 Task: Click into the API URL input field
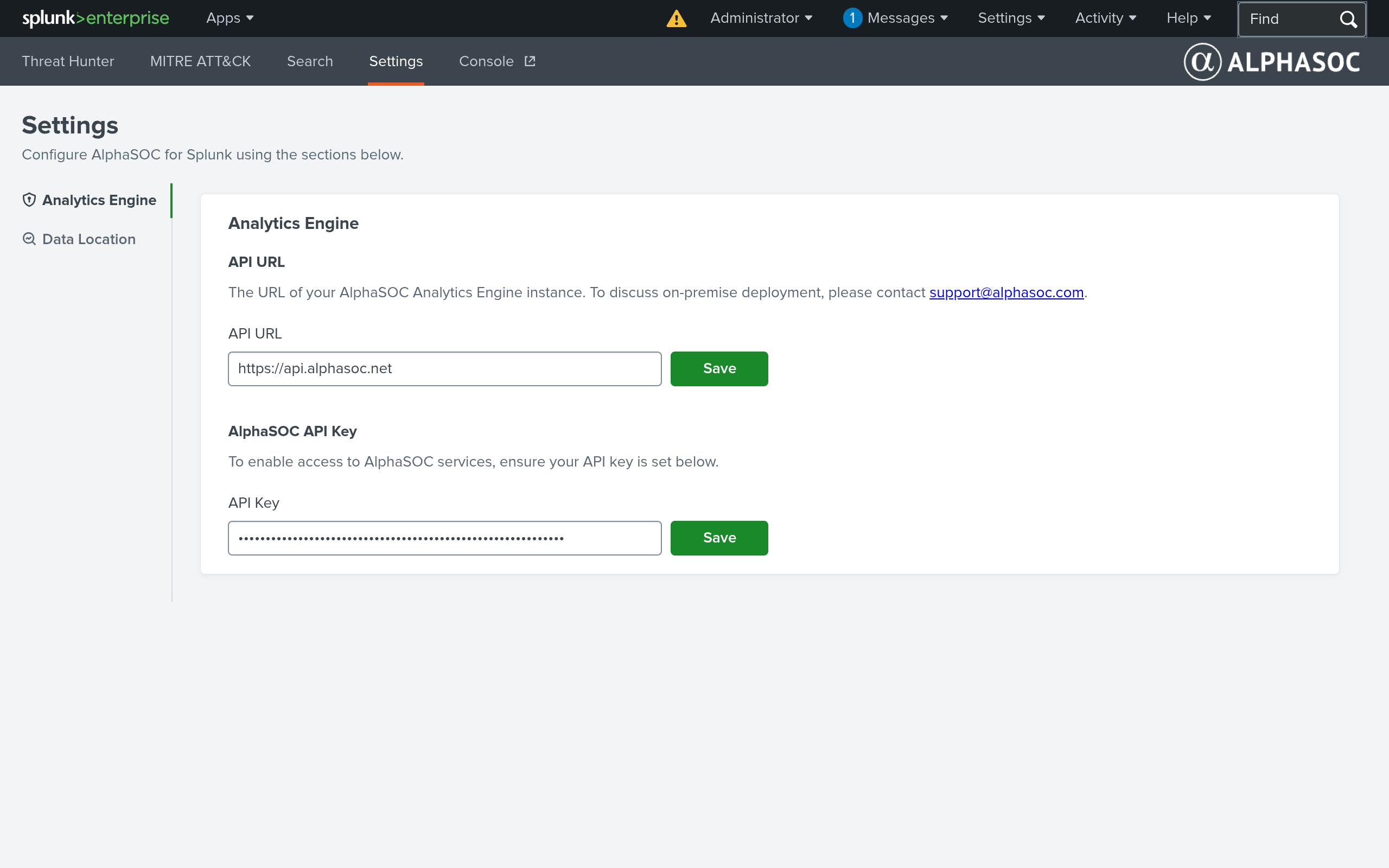445,369
